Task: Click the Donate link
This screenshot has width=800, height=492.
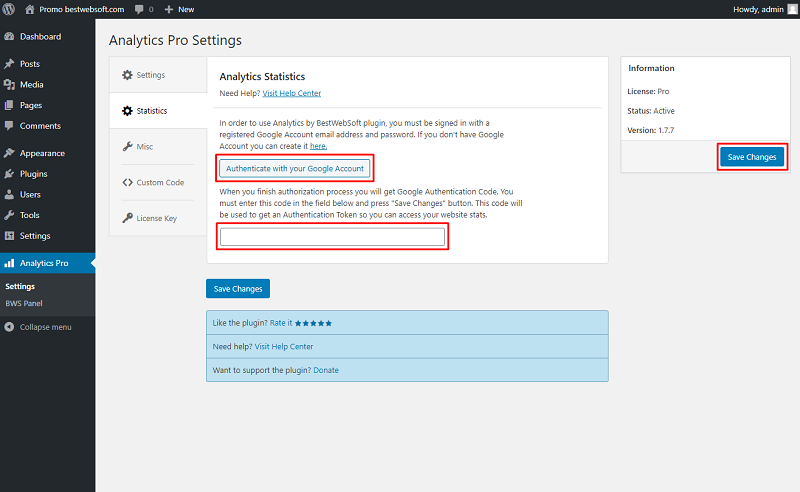Action: 326,370
